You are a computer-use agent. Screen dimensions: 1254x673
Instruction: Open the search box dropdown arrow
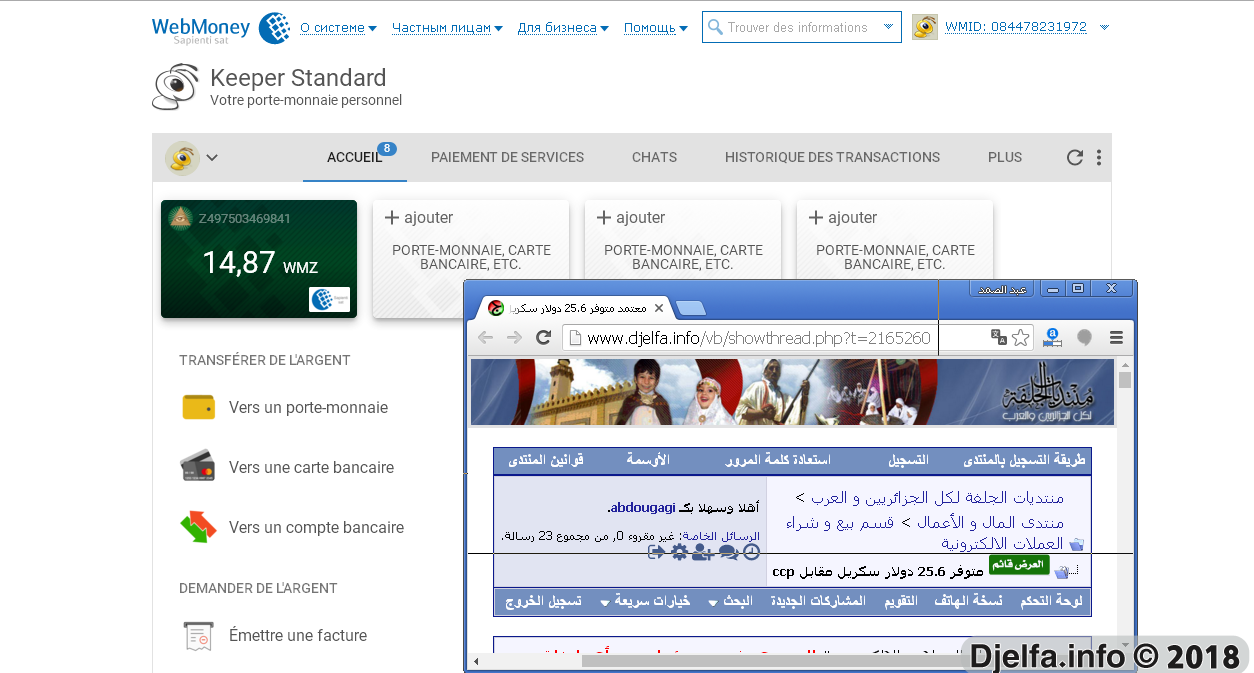click(x=888, y=28)
